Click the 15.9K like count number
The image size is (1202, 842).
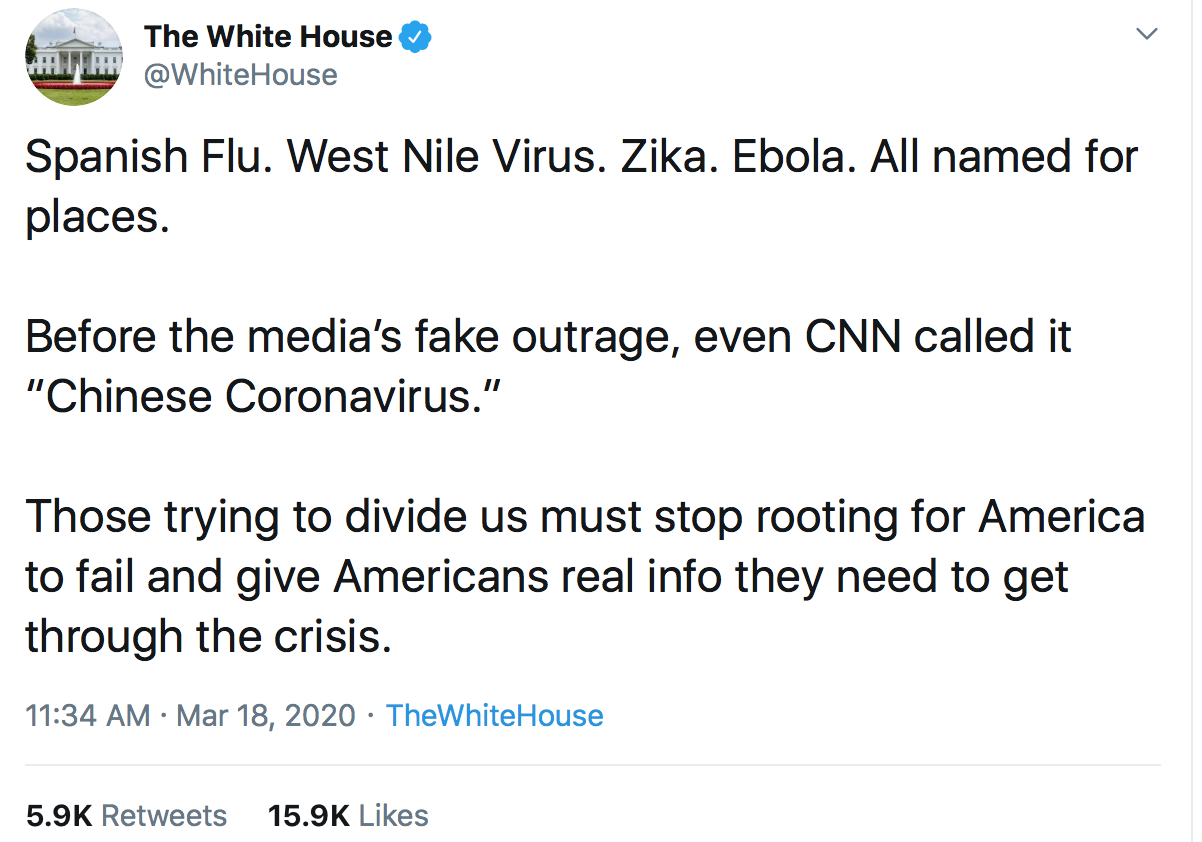[x=309, y=816]
